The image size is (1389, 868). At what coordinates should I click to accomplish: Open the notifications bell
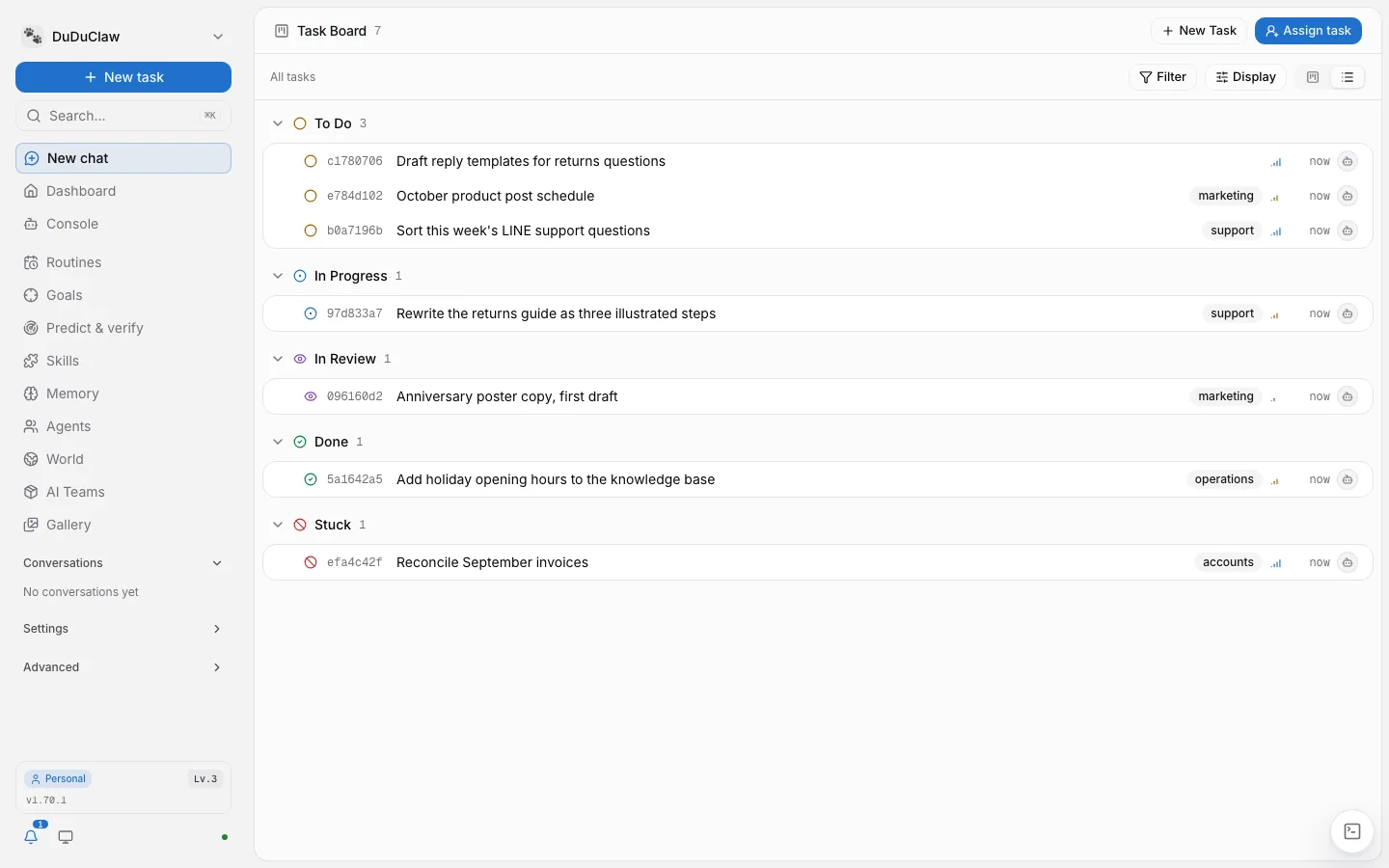[x=31, y=837]
